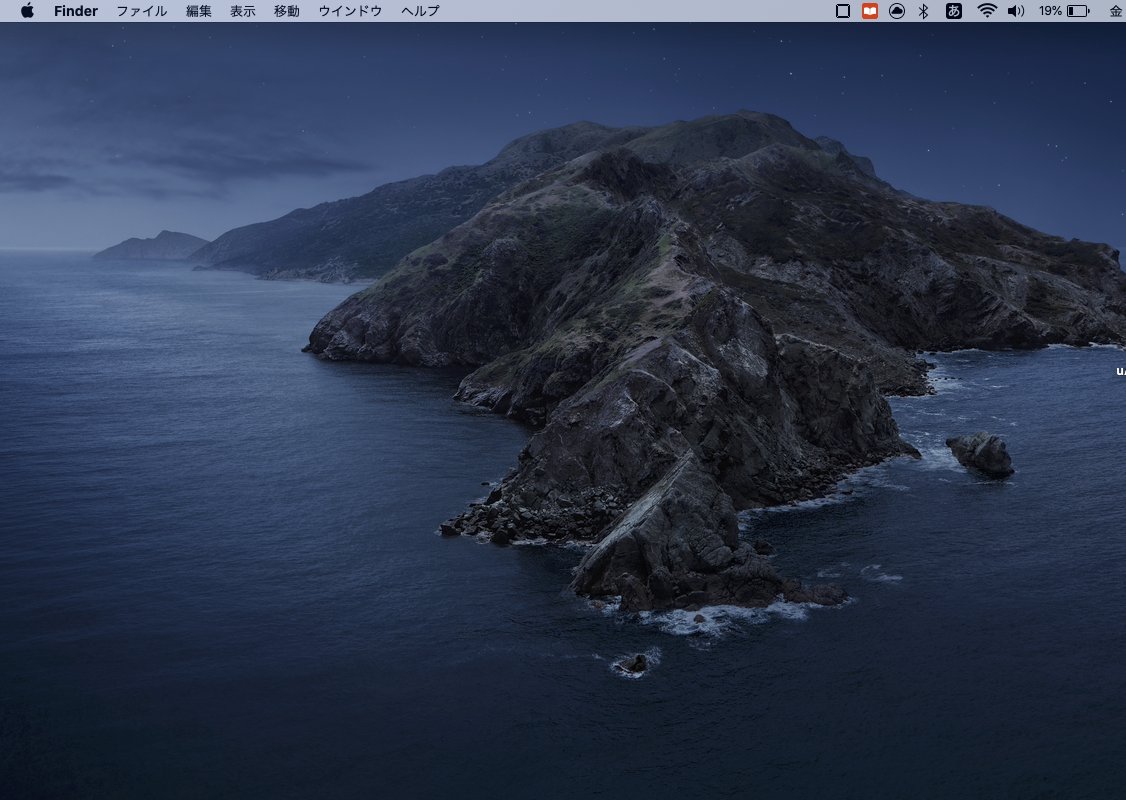The width and height of the screenshot is (1126, 800).
Task: Open the volume control menu
Action: [x=1016, y=11]
